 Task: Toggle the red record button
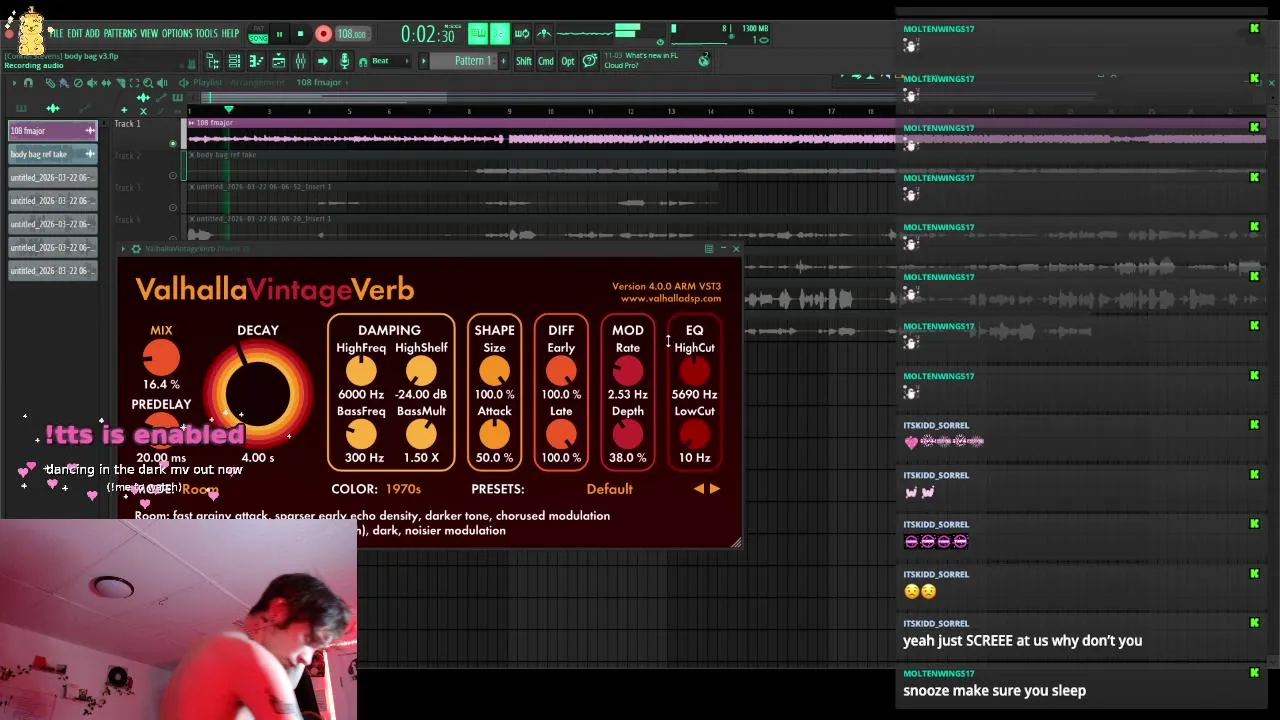[x=323, y=34]
